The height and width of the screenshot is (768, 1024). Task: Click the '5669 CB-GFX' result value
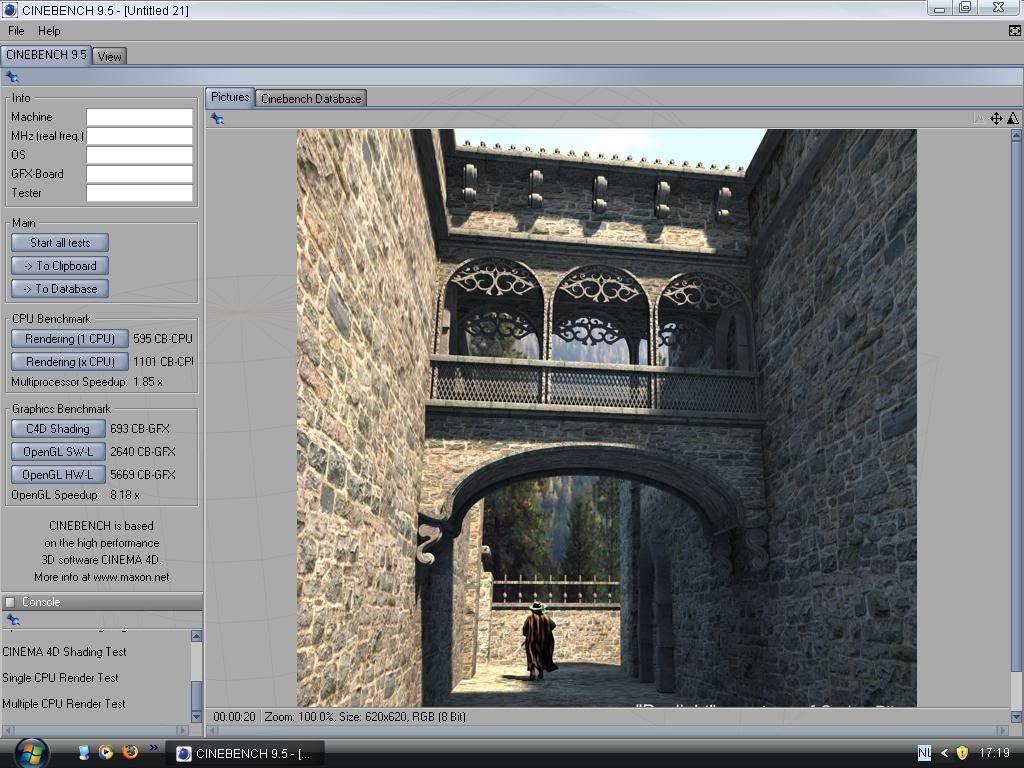click(143, 475)
